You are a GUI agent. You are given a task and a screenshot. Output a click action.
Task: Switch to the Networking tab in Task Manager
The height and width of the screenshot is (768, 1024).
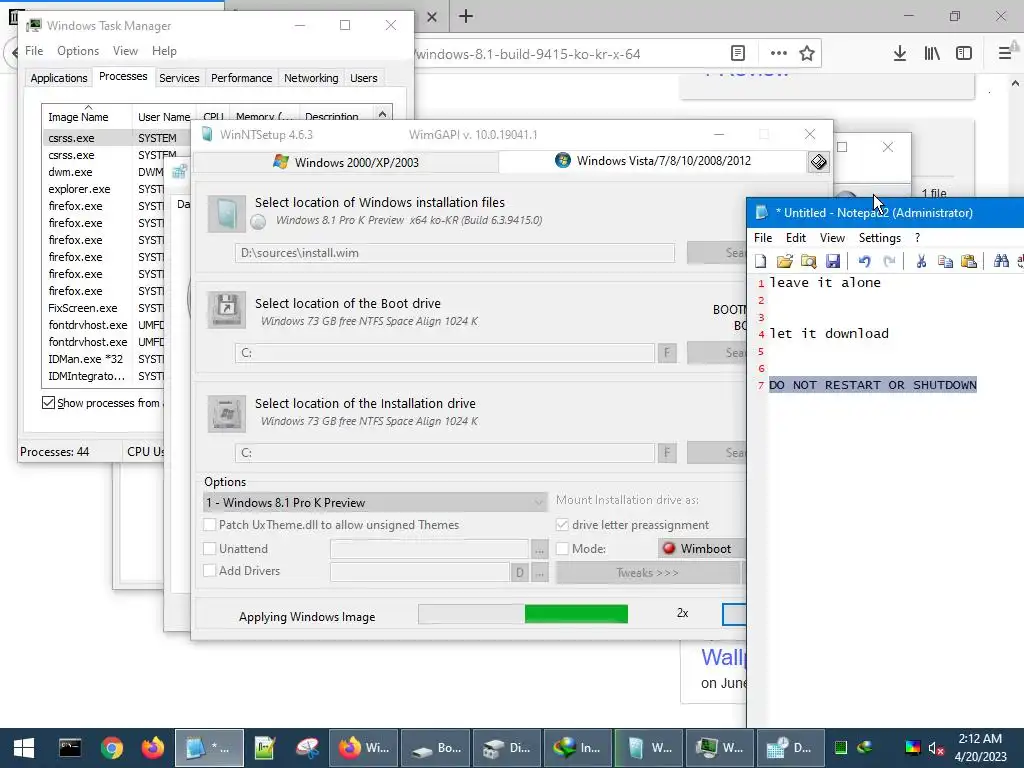(x=311, y=78)
